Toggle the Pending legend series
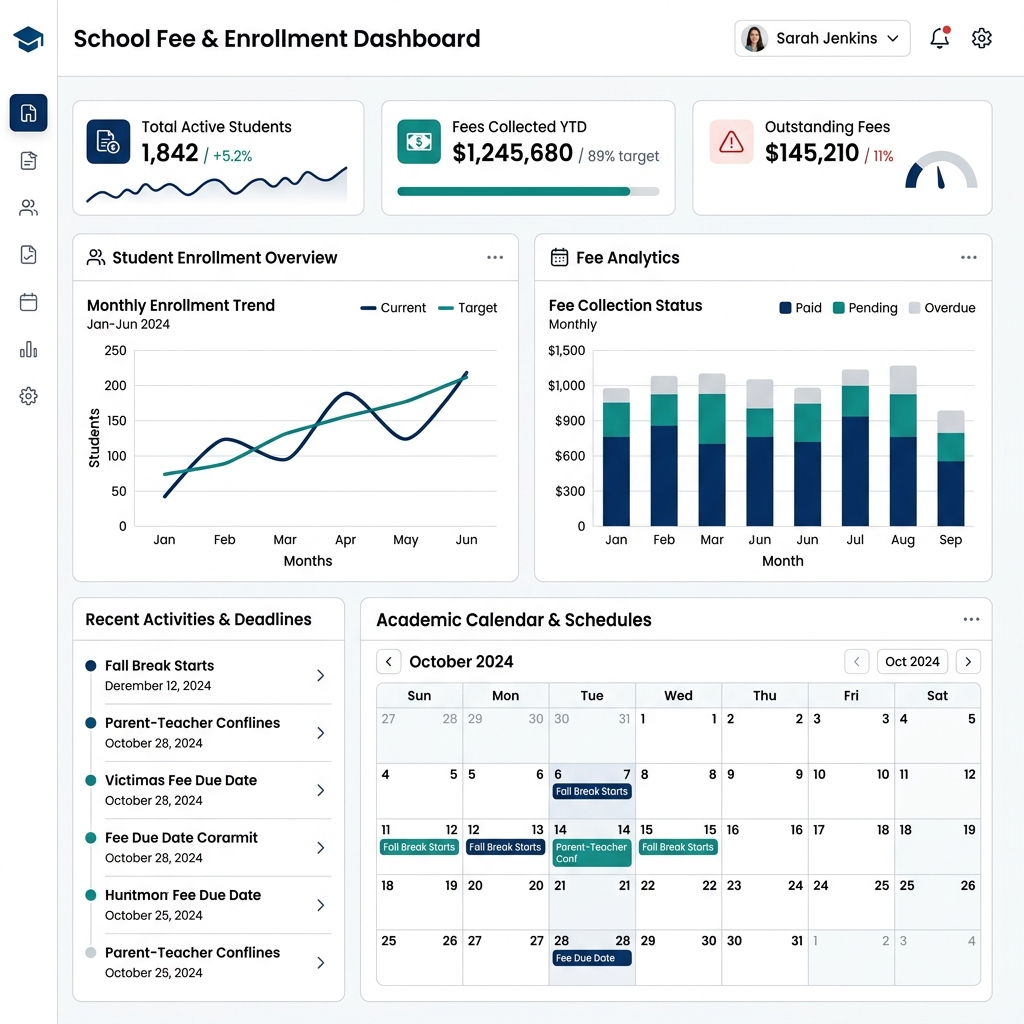1024x1024 pixels. pos(865,308)
